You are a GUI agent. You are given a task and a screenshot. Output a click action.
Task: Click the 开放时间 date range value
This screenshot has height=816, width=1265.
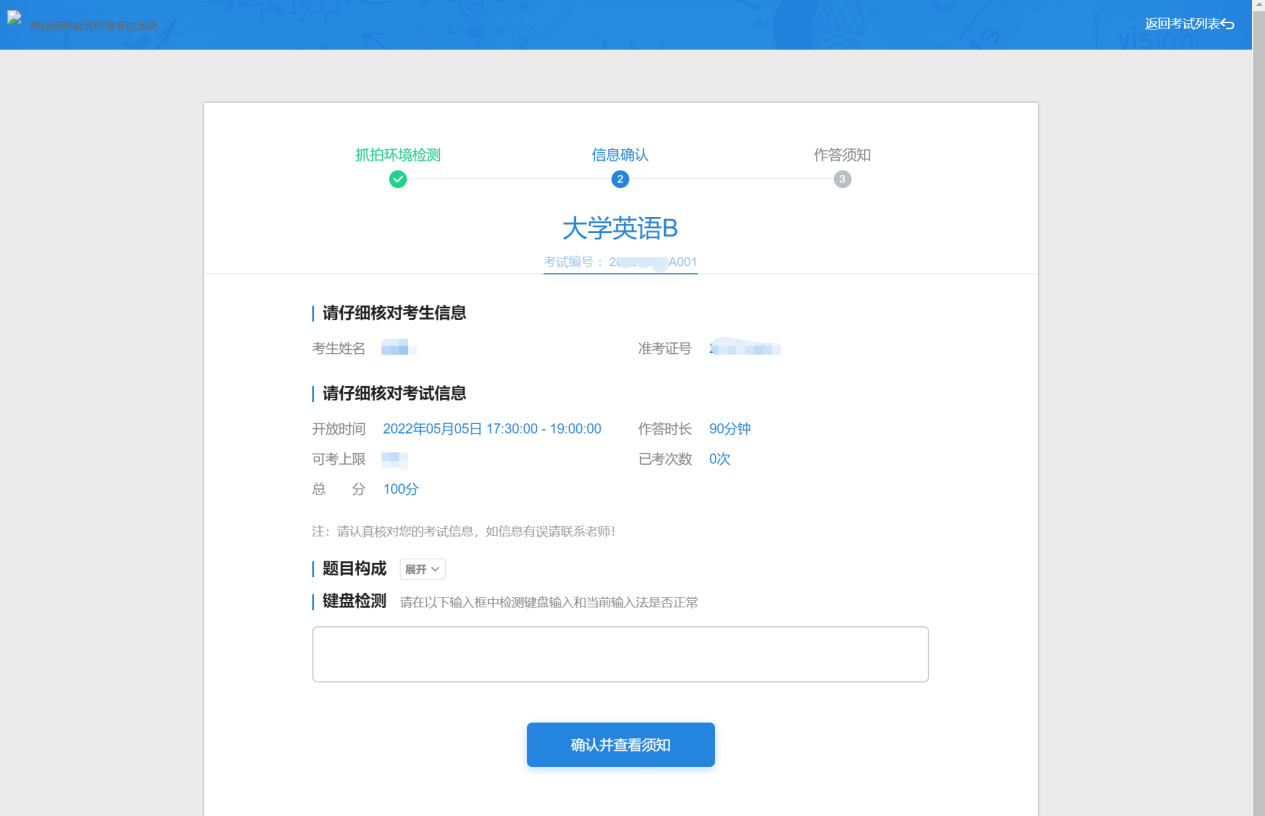point(492,429)
